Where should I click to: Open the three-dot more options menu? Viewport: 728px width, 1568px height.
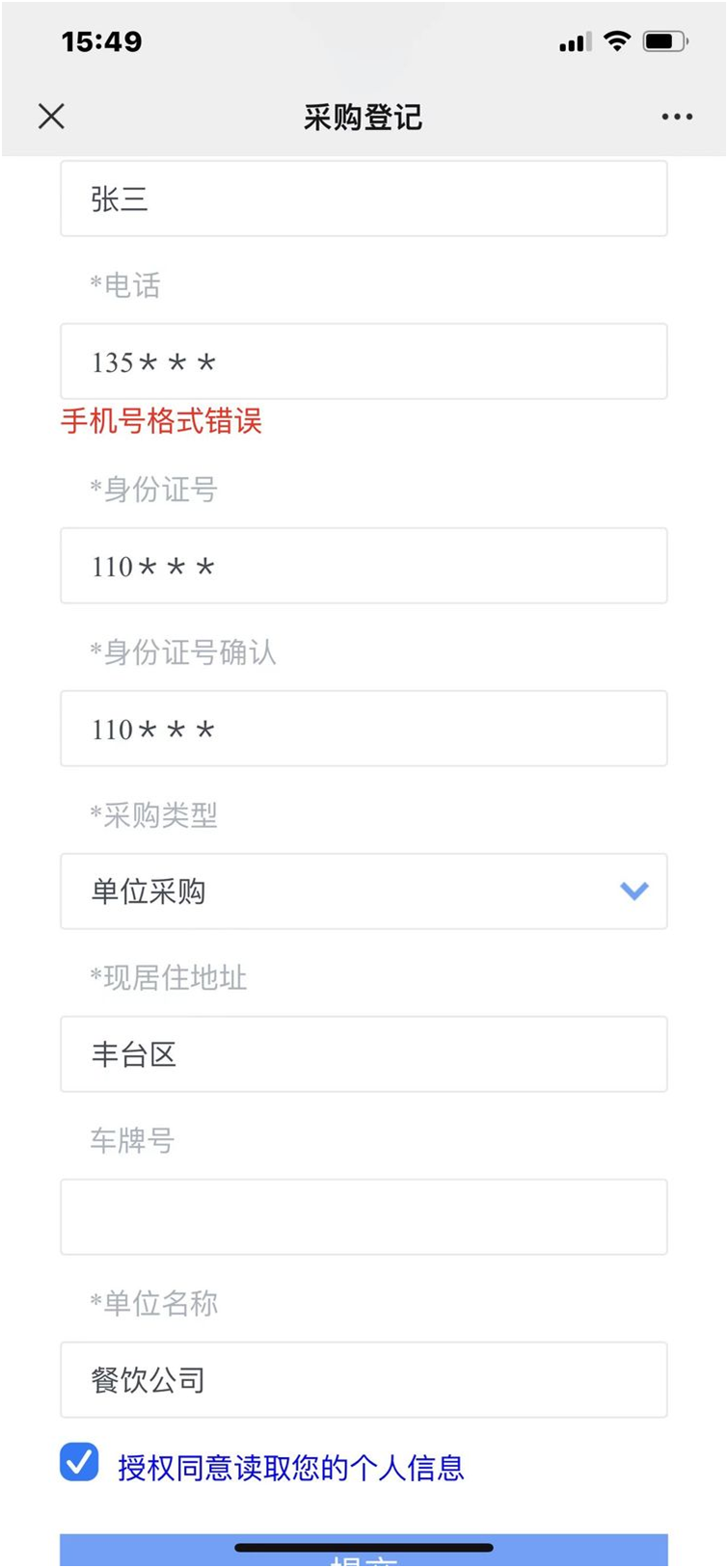[676, 117]
